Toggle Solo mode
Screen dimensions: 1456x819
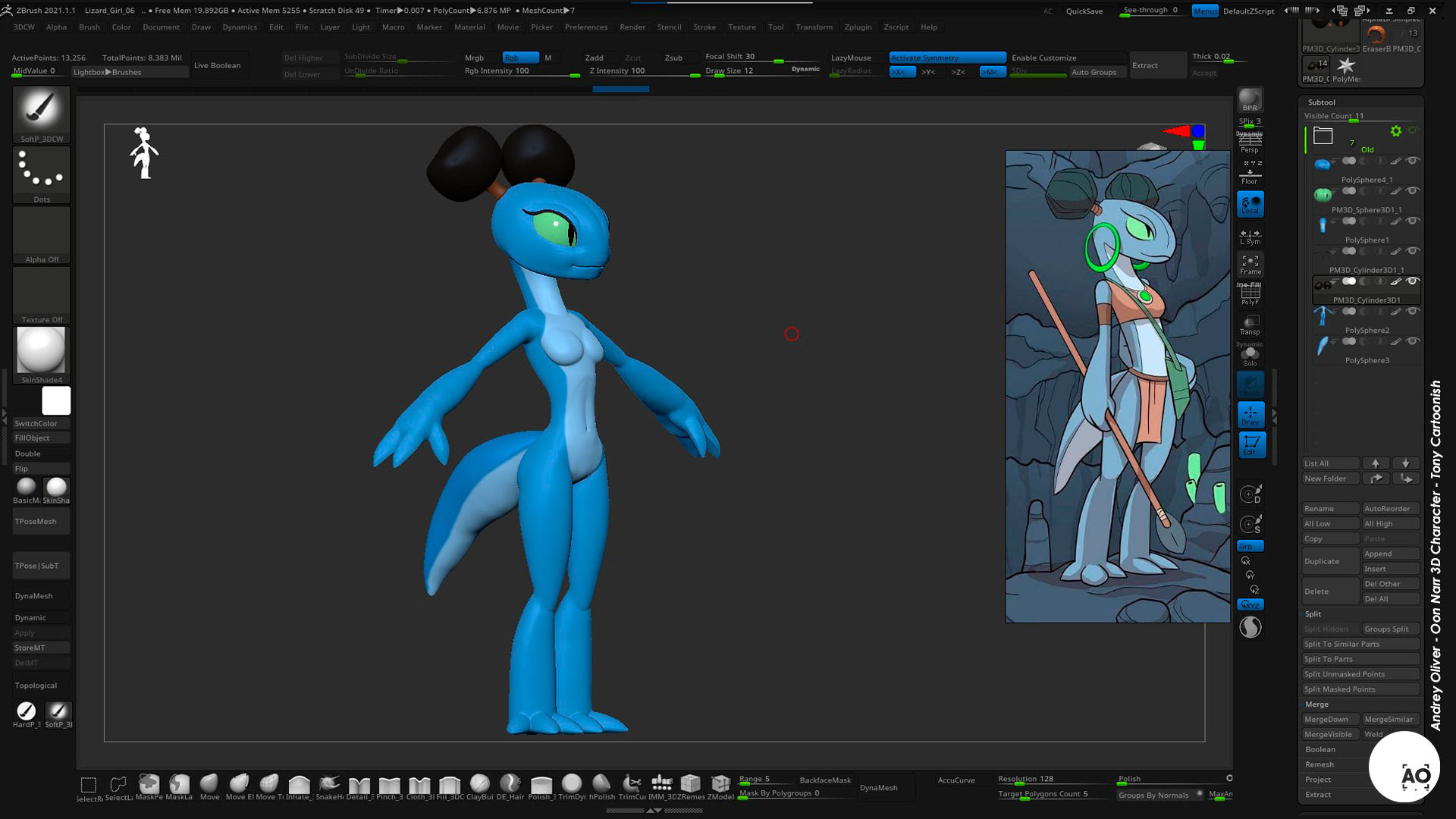[1250, 355]
